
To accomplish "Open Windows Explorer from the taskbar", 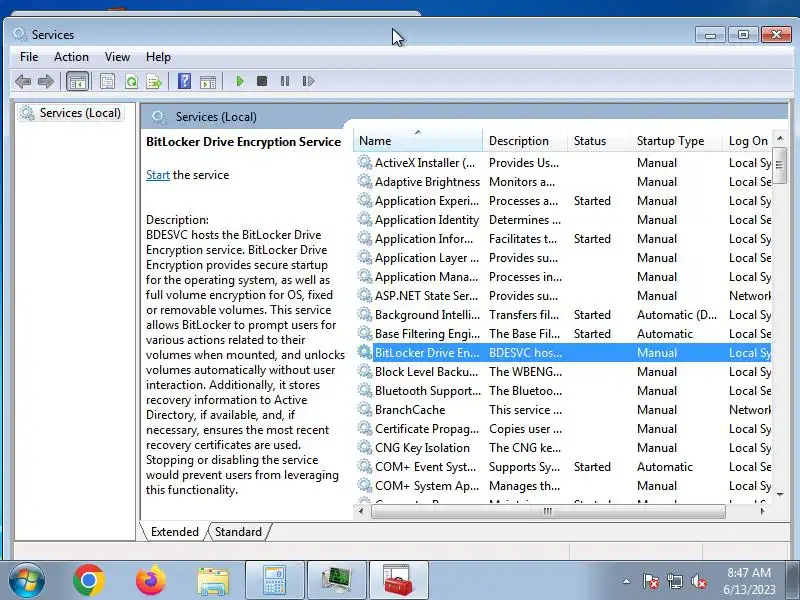I will coord(213,581).
